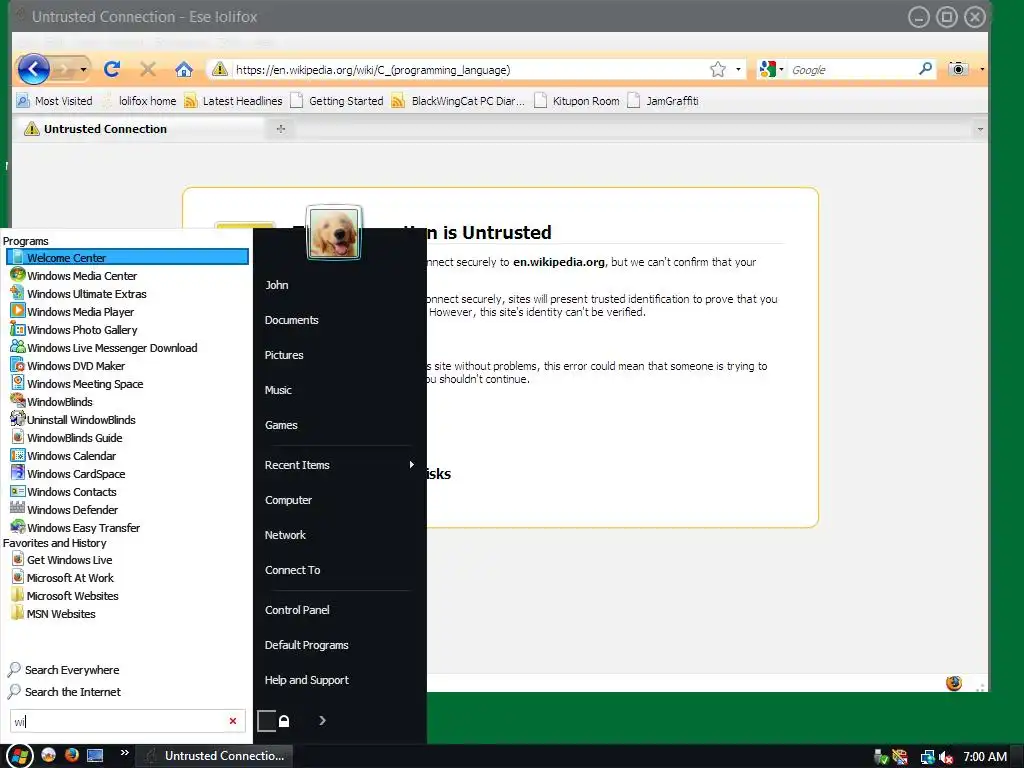Click the warning icon in the address bar
The image size is (1024, 768).
220,69
